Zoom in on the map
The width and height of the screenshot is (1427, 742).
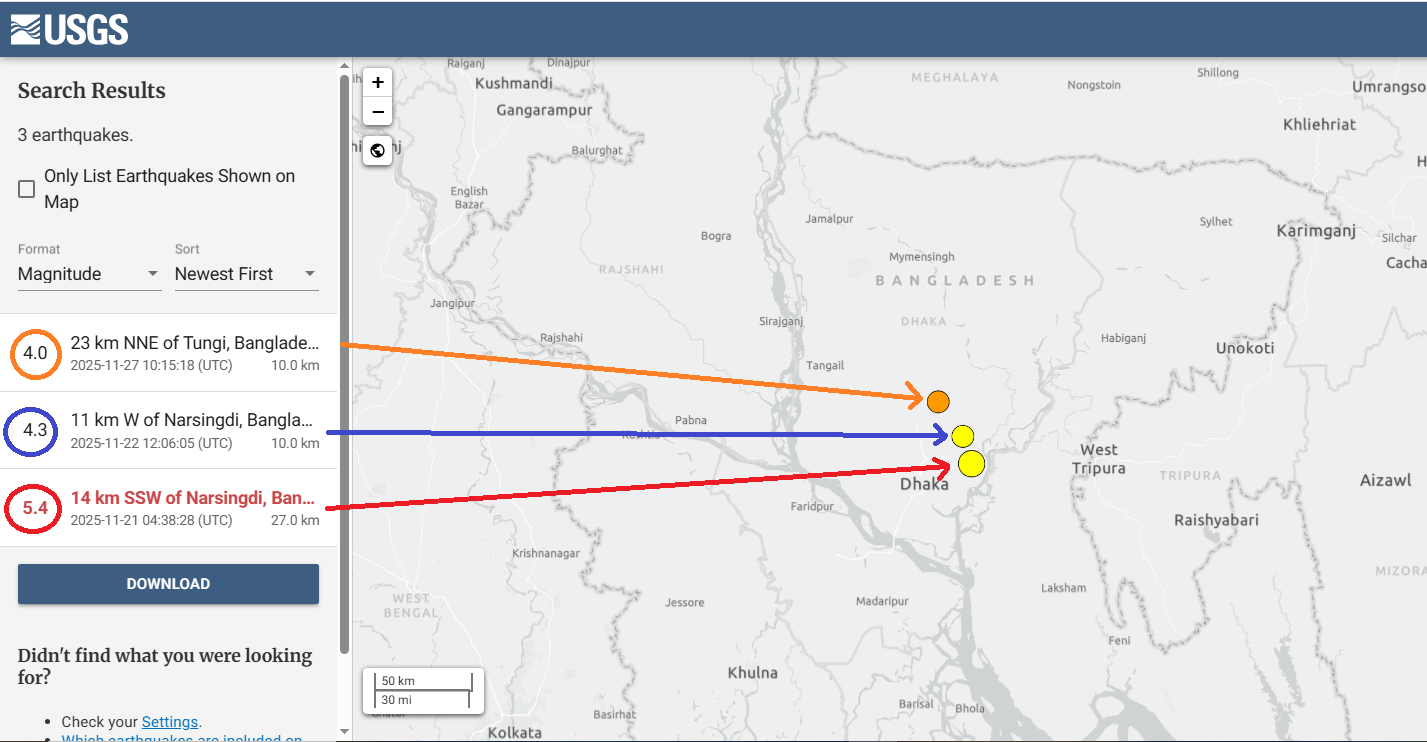pyautogui.click(x=377, y=82)
